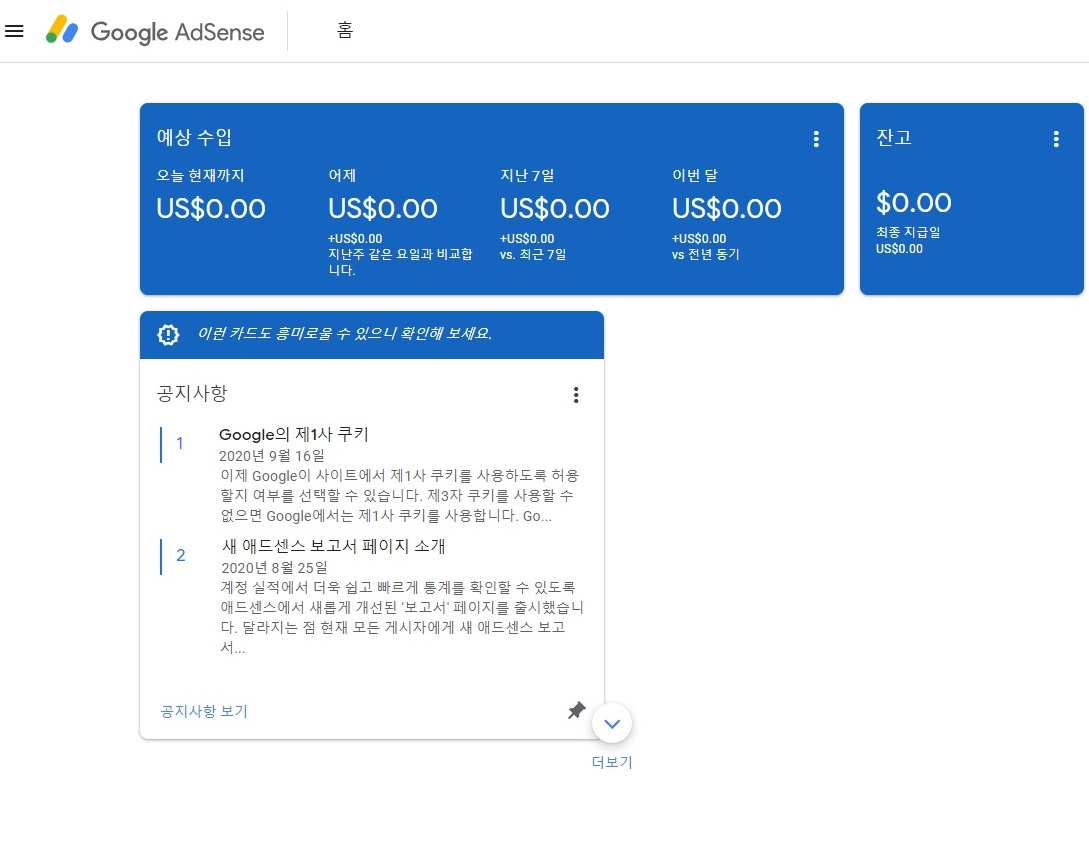Open announcement Google의 제1사 쿠키
The width and height of the screenshot is (1089, 865).
(x=294, y=434)
